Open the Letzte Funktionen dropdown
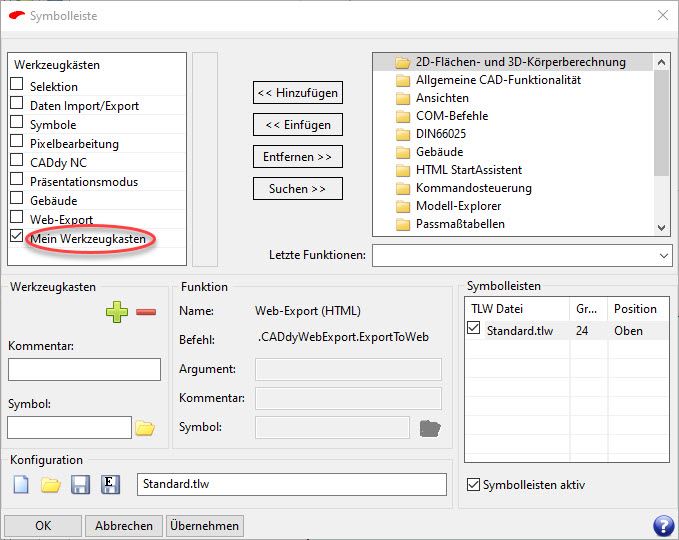This screenshot has height=540, width=679. 663,255
